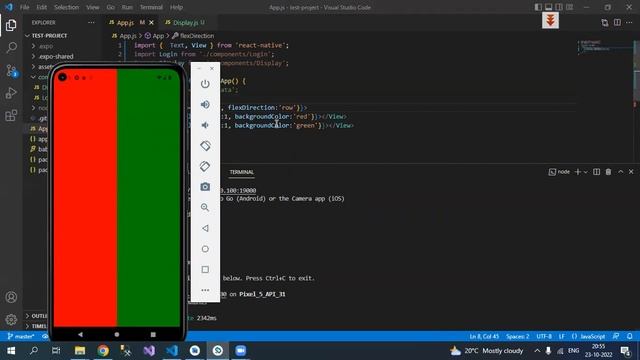Click emulator toolbar back triangle
Screen dimensions: 640x360
[x=205, y=228]
